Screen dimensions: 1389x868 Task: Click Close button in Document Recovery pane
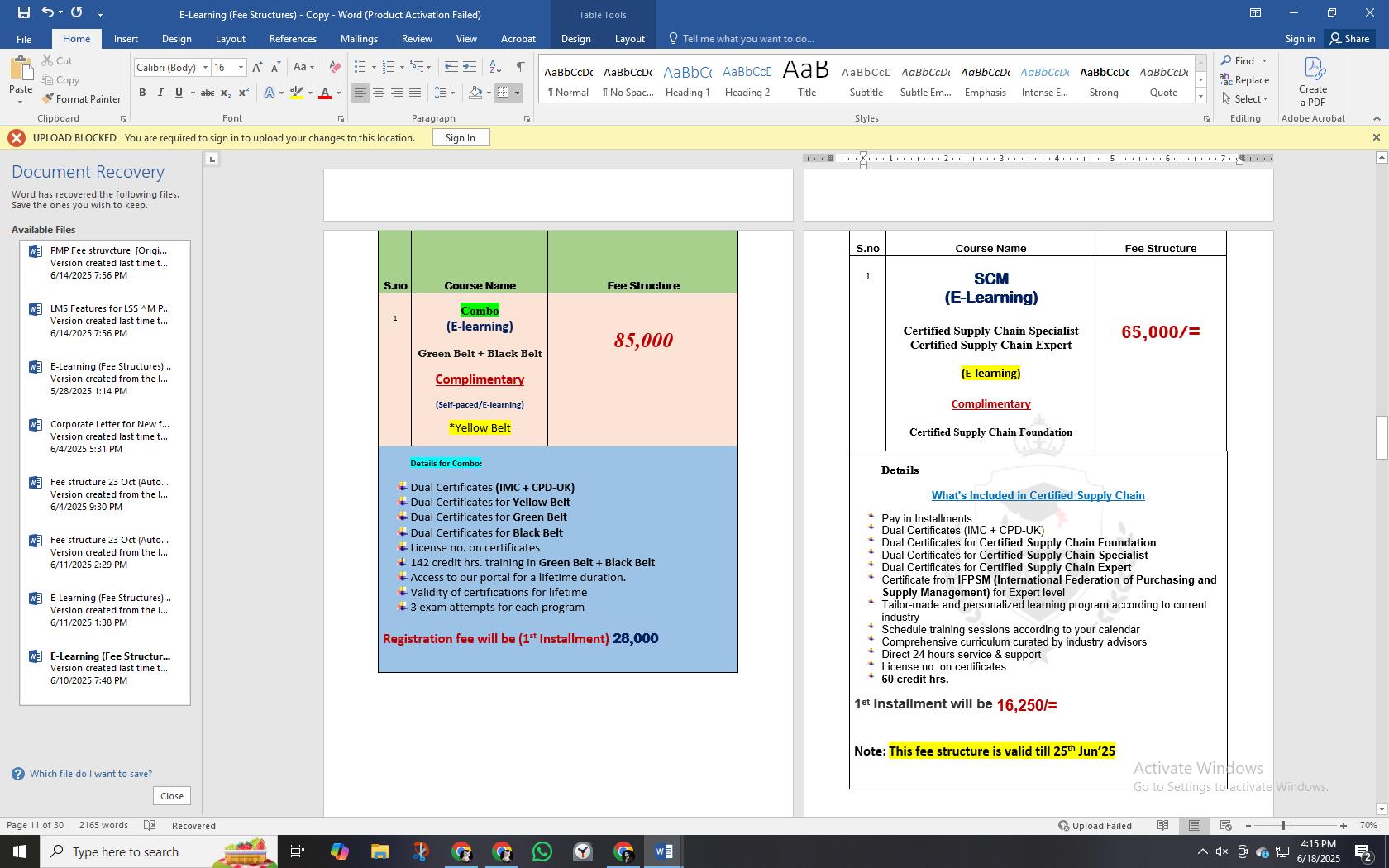coord(172,796)
